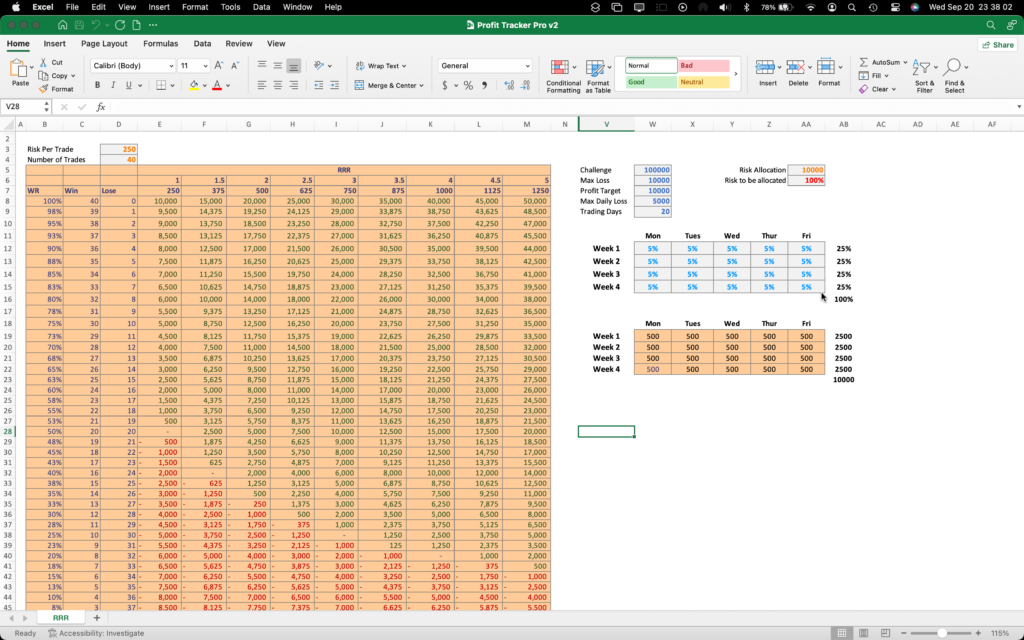Expand the Fill Color dropdown arrow
Image resolution: width=1024 pixels, height=640 pixels.
(x=205, y=83)
